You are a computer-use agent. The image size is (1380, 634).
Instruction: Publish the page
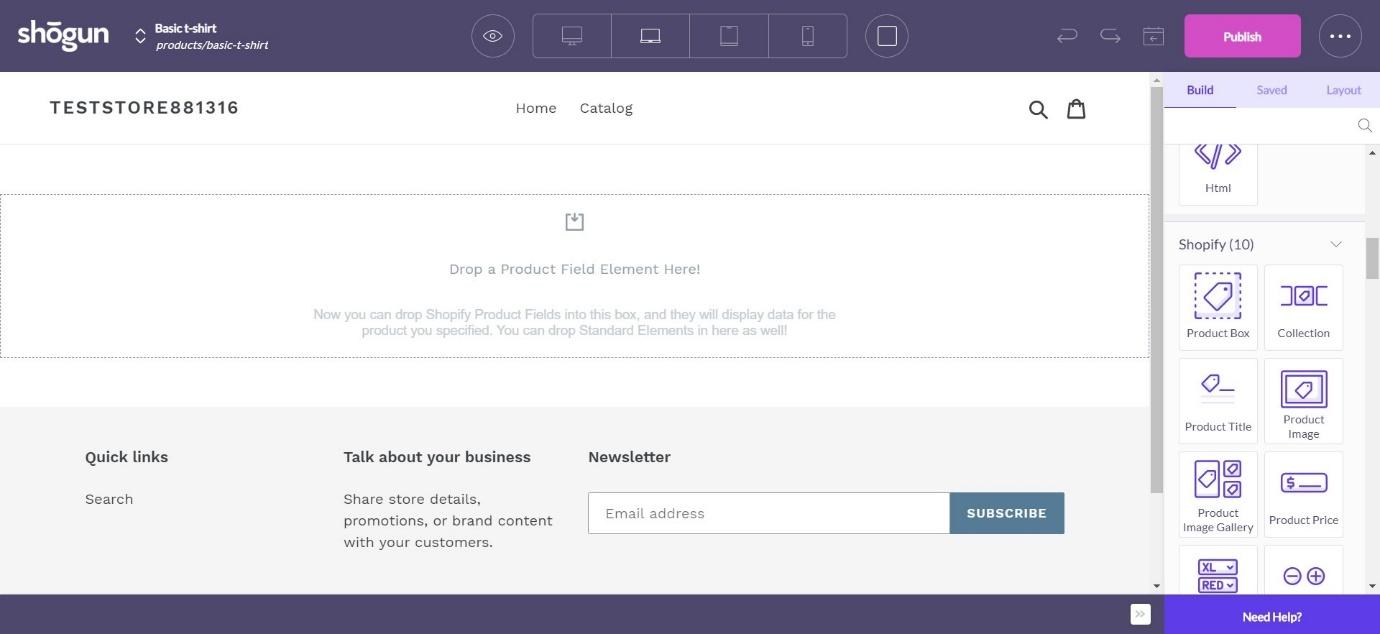1242,36
